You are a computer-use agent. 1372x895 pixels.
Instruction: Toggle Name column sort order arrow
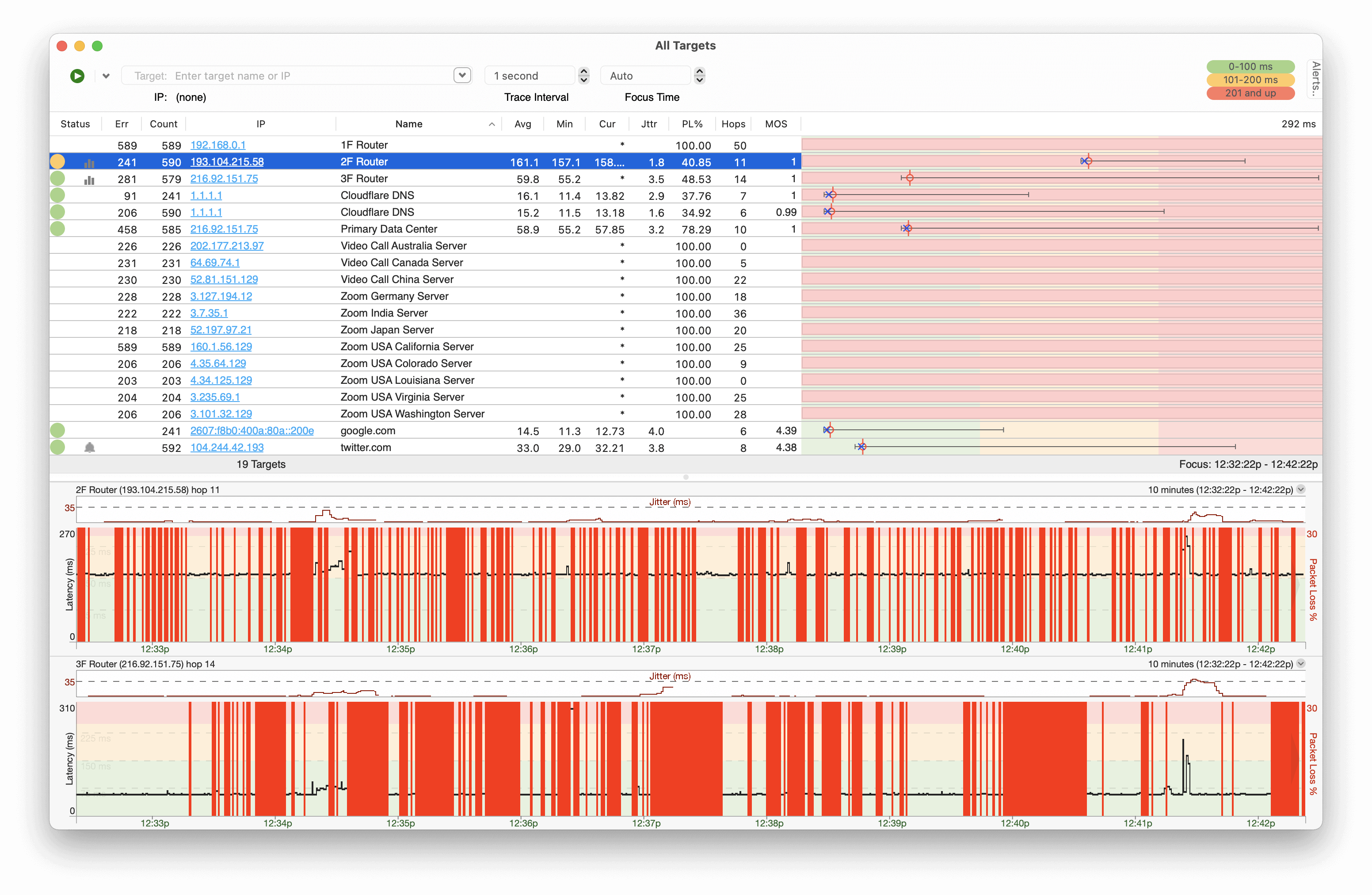[492, 125]
